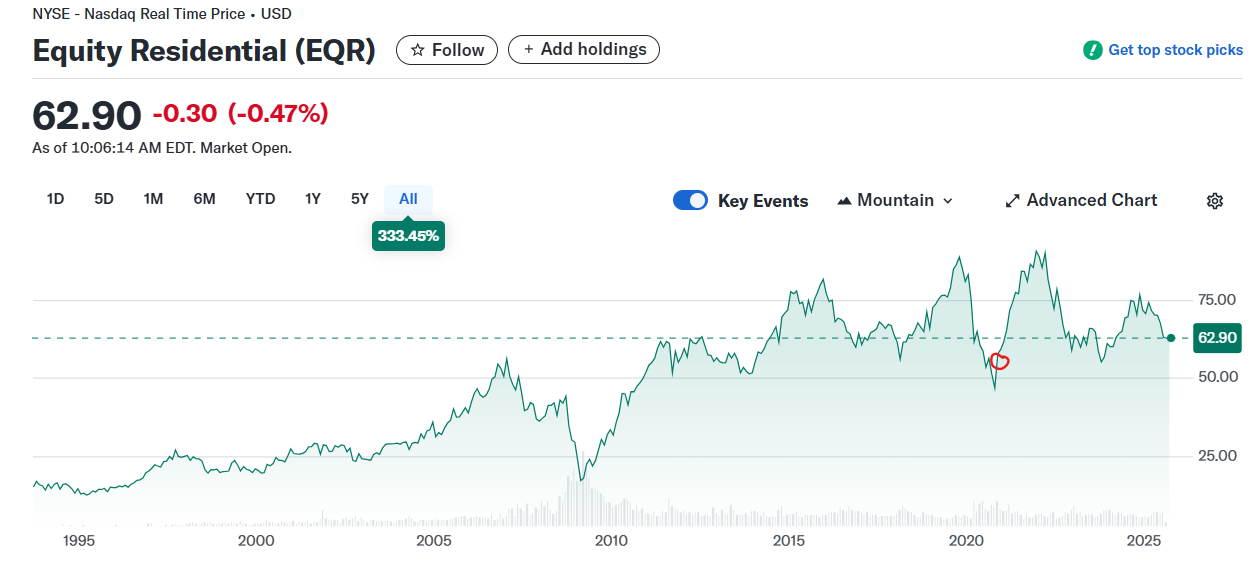Click the -0.30 (-0.47%) price change text
The width and height of the screenshot is (1260, 572).
click(x=240, y=114)
